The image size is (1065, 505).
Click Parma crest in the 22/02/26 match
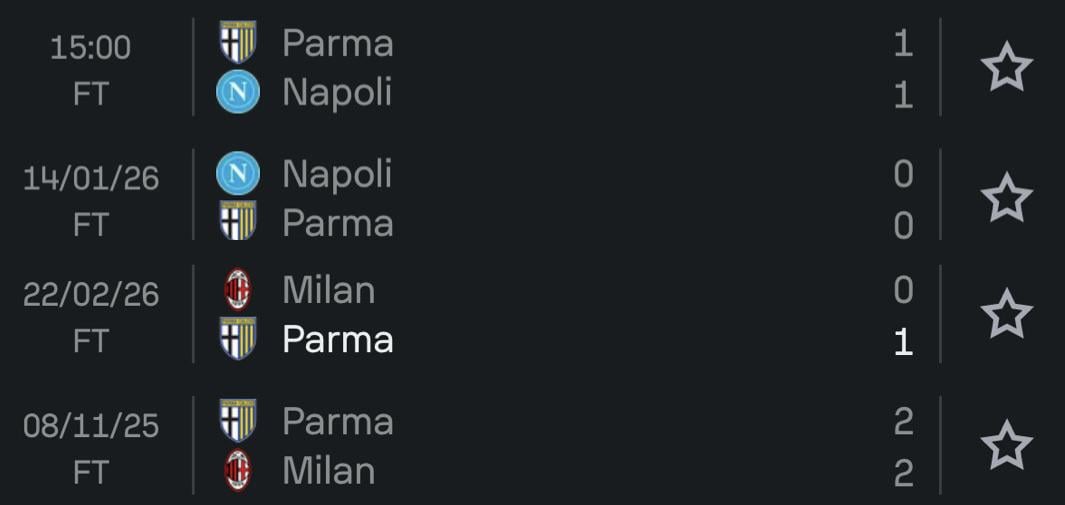(238, 339)
